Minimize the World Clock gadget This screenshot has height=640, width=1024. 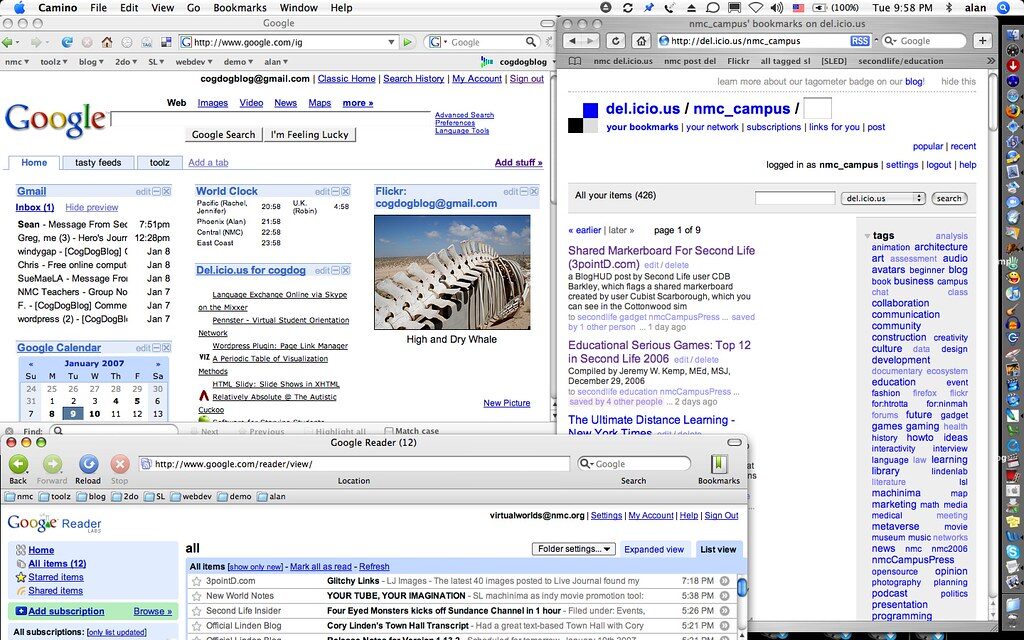[336, 191]
